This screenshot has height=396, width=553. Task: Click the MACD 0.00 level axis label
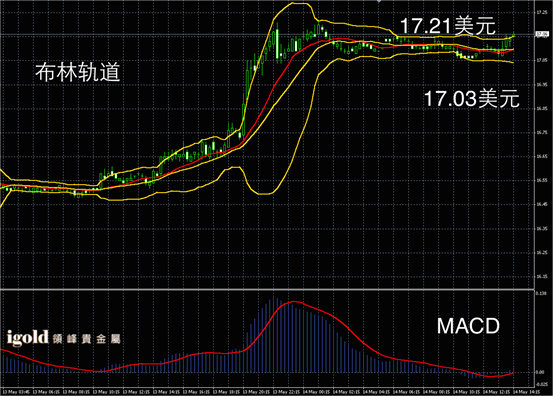(540, 372)
